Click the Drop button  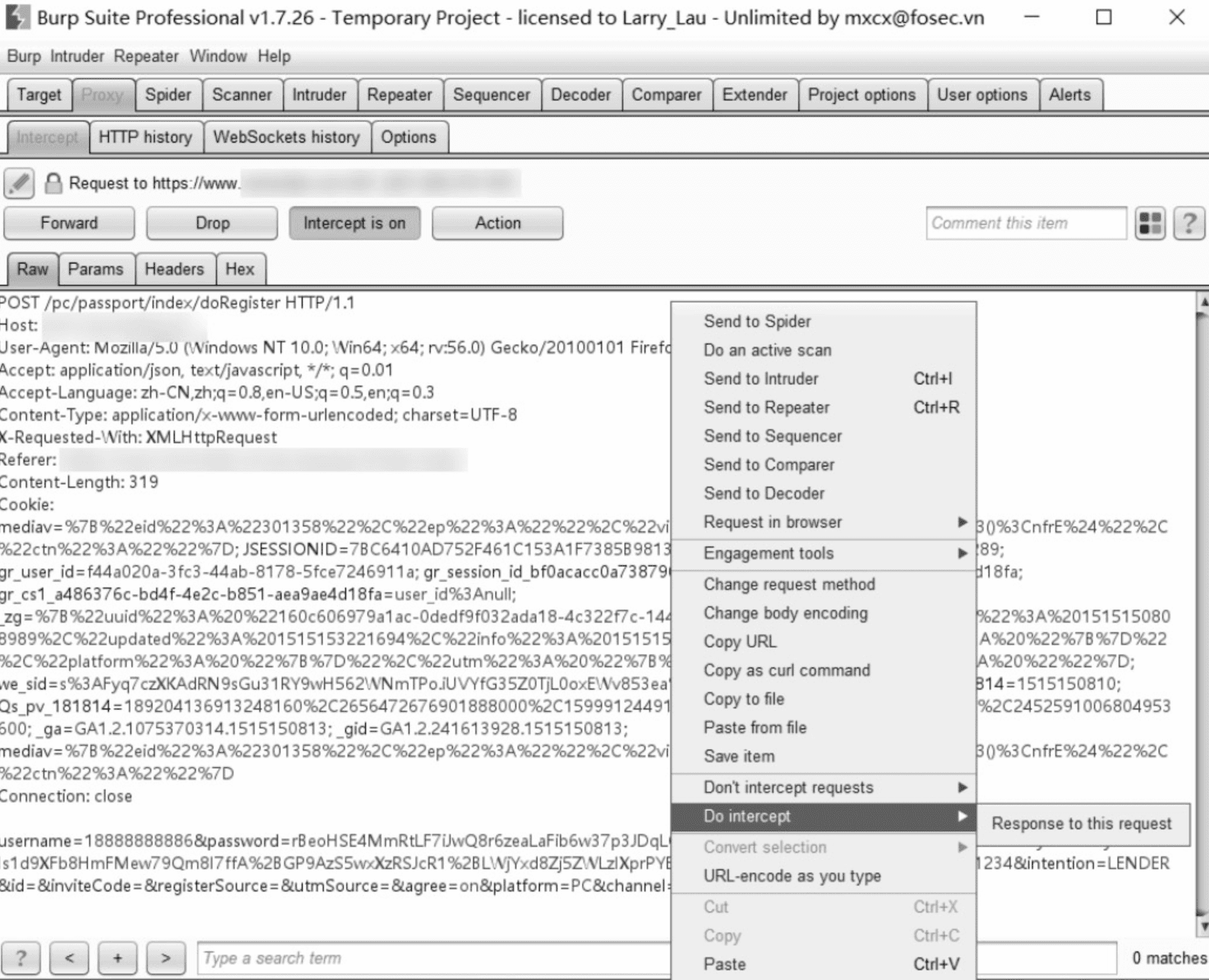click(212, 223)
